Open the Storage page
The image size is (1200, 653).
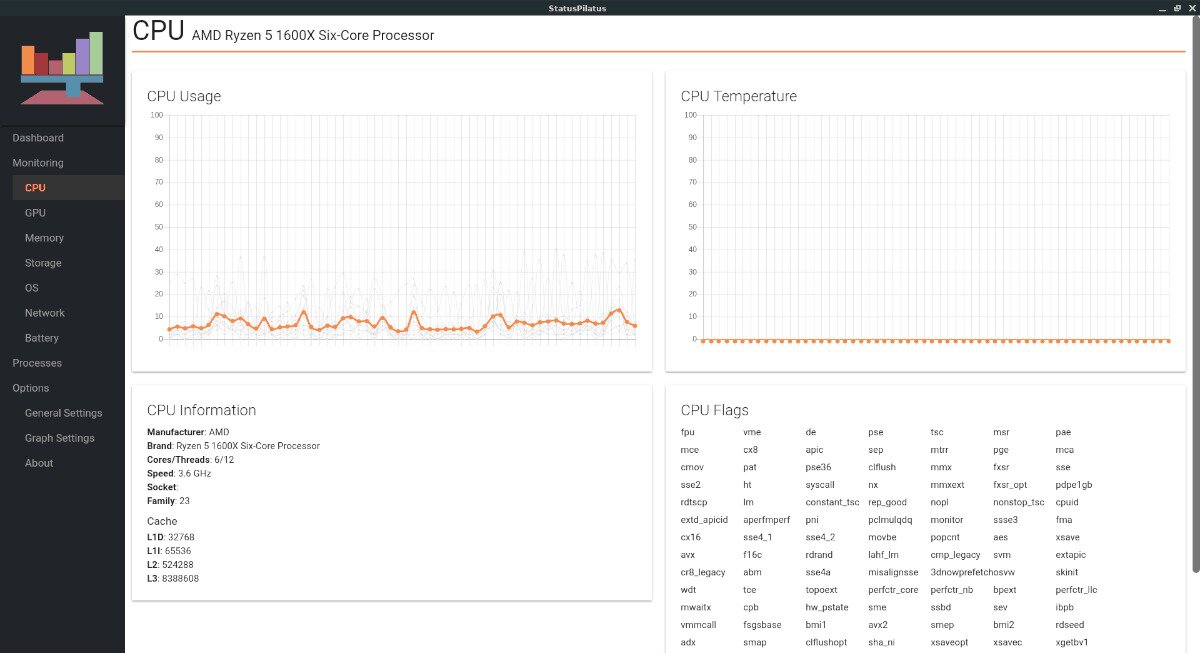[43, 263]
